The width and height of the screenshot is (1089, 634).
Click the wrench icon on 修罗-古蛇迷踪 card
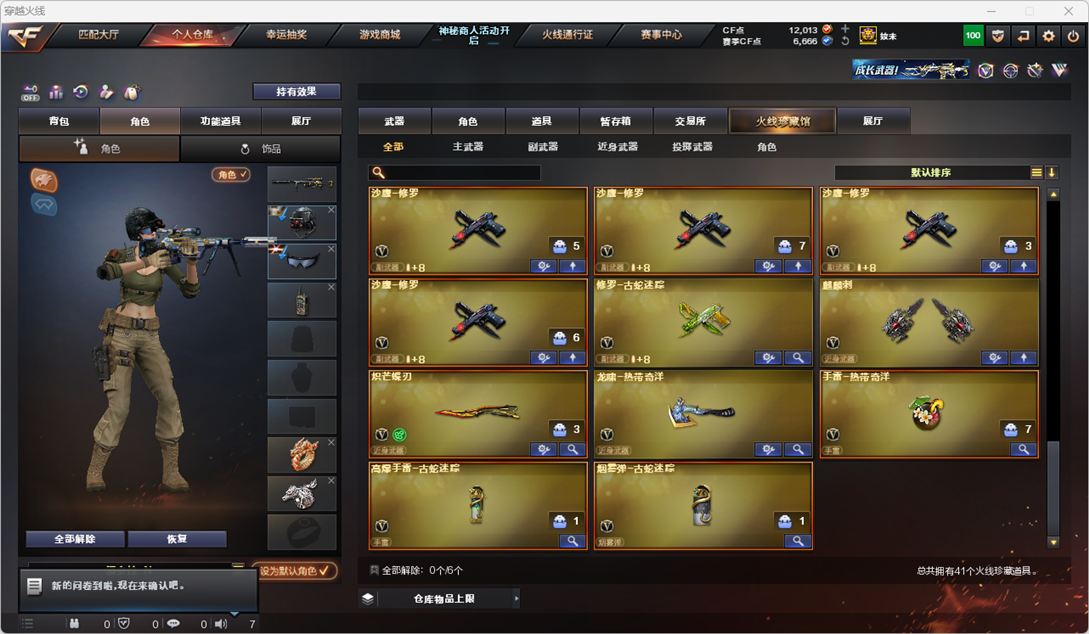click(767, 358)
